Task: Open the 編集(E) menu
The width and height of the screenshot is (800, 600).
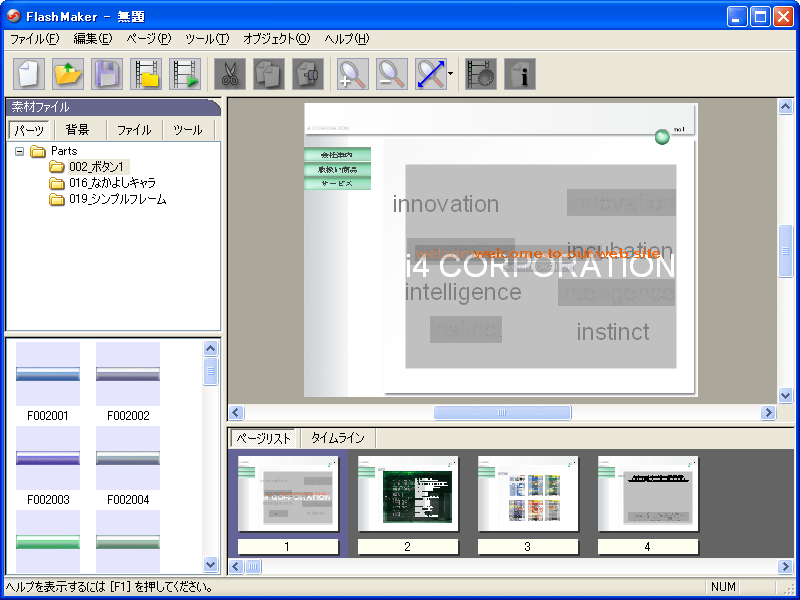Action: [x=93, y=39]
